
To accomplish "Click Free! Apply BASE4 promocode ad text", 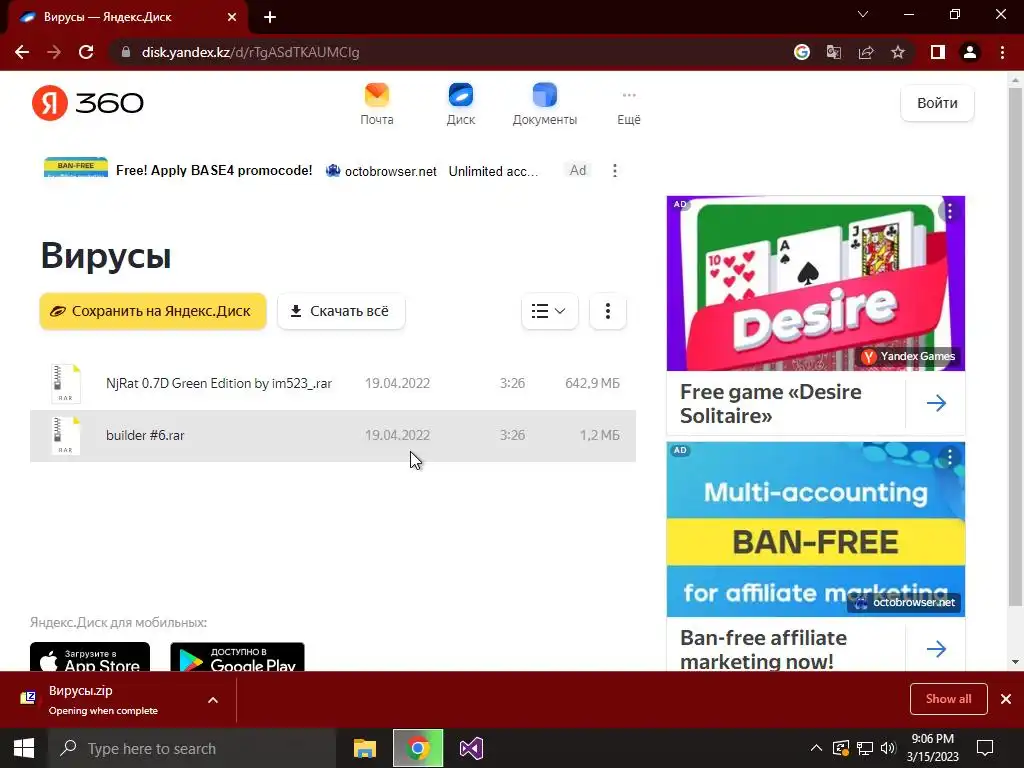I will 214,170.
